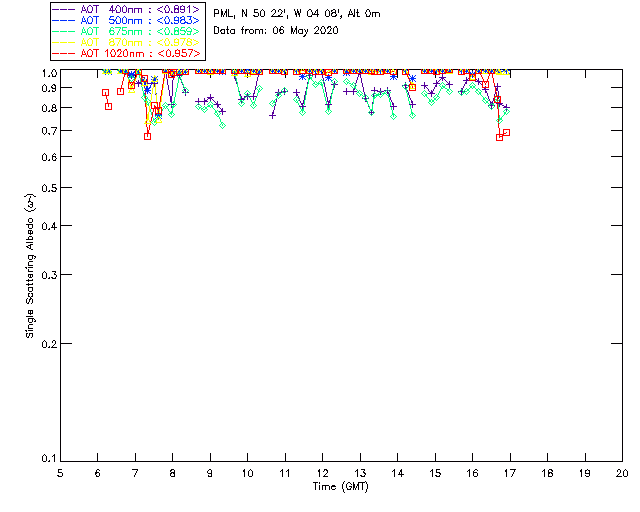This screenshot has width=640, height=512.
Task: Click the Single Scattering Albedo y-axis label
Action: (x=30, y=266)
